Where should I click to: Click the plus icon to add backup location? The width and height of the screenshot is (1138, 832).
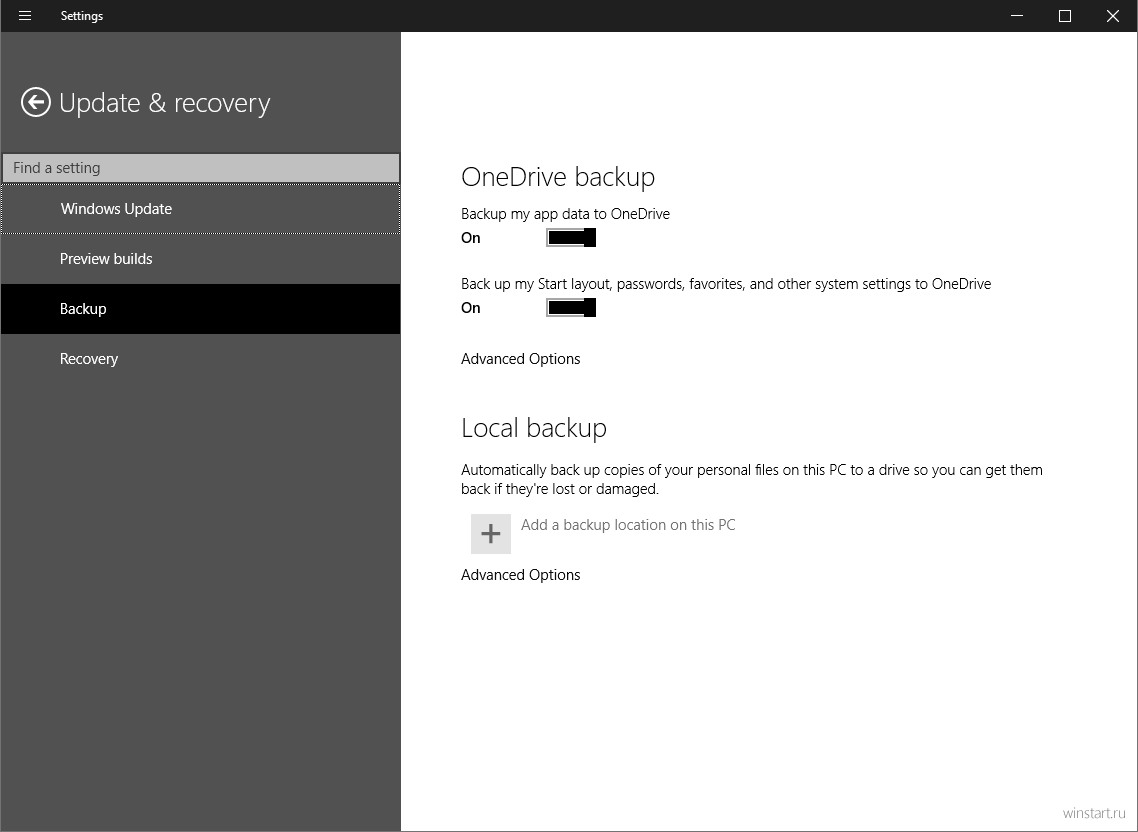pyautogui.click(x=491, y=534)
